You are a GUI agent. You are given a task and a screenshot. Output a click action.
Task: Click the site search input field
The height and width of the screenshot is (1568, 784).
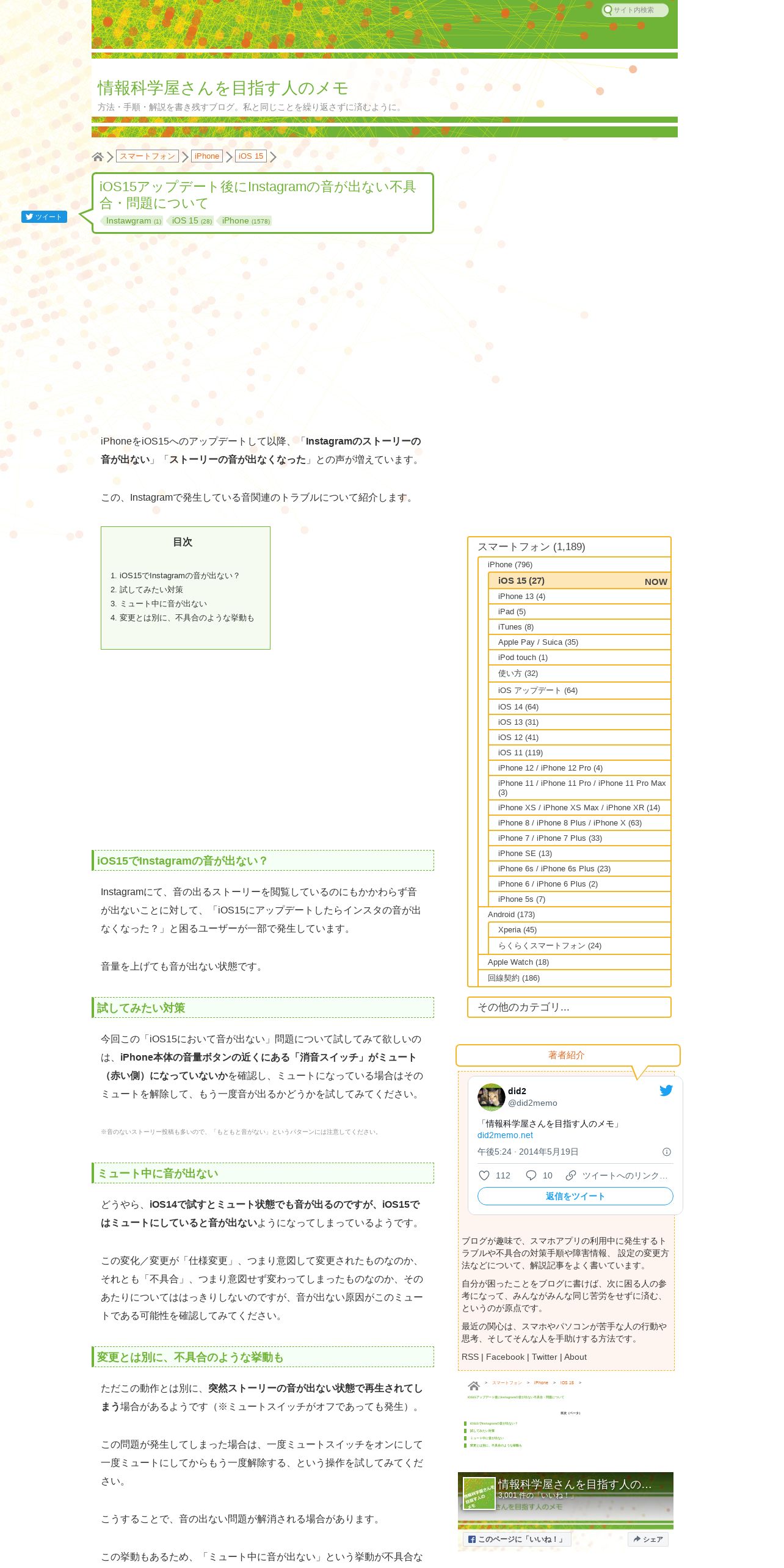coord(635,10)
